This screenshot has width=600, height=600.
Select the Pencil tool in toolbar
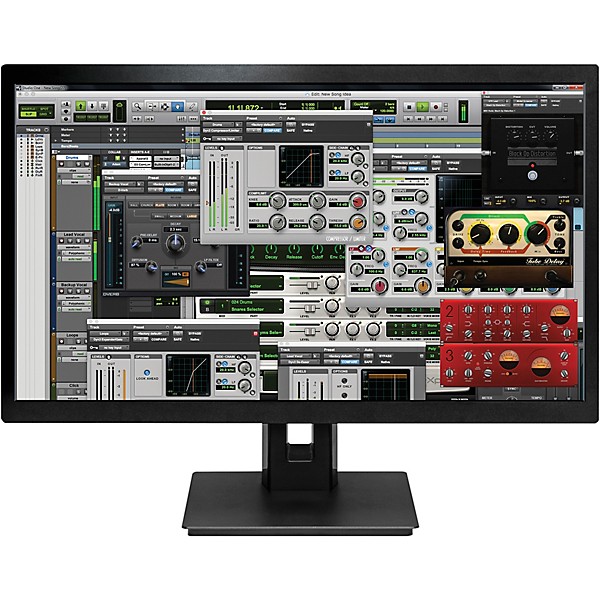[191, 106]
